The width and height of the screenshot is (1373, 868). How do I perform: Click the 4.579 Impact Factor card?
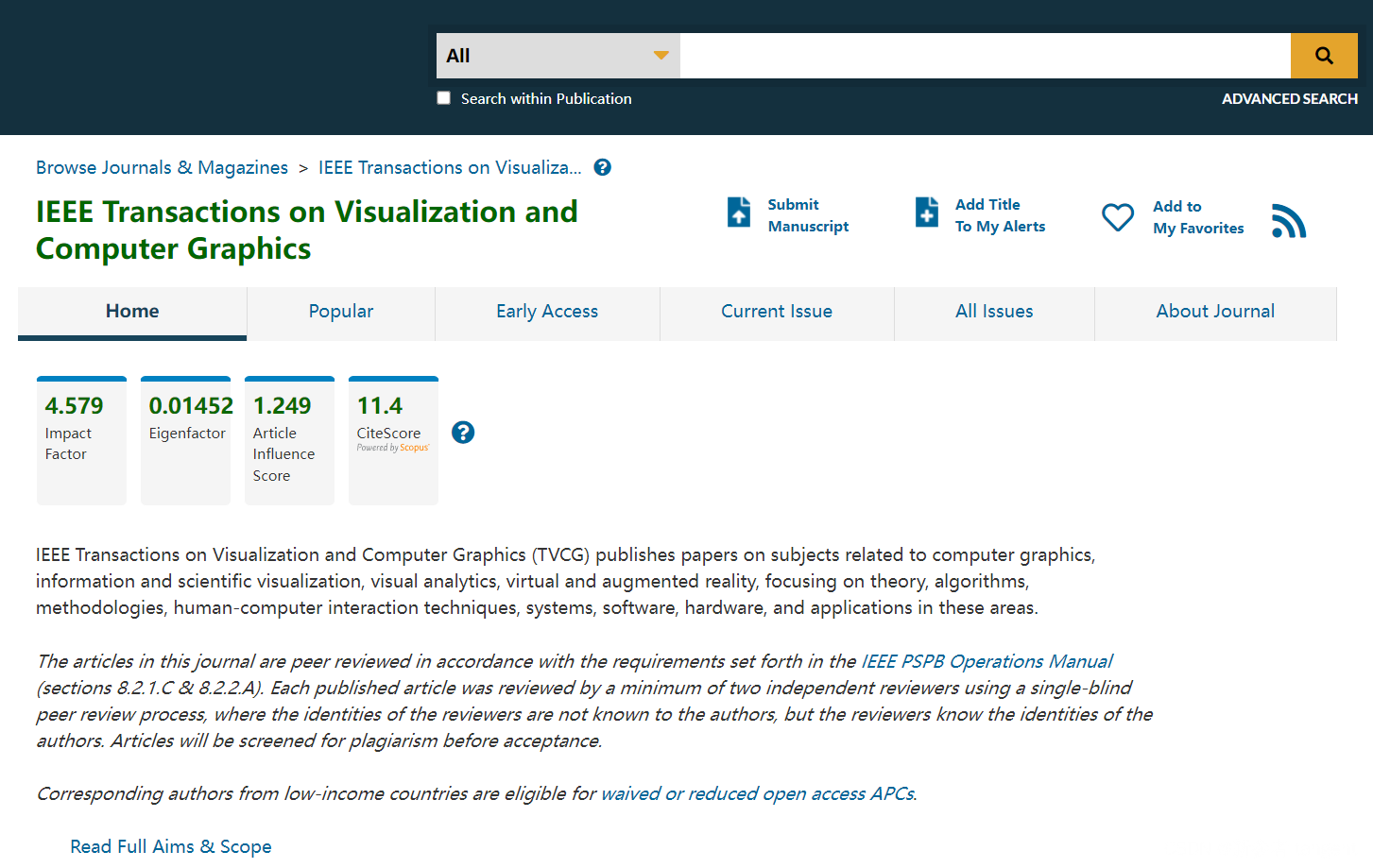pyautogui.click(x=81, y=440)
